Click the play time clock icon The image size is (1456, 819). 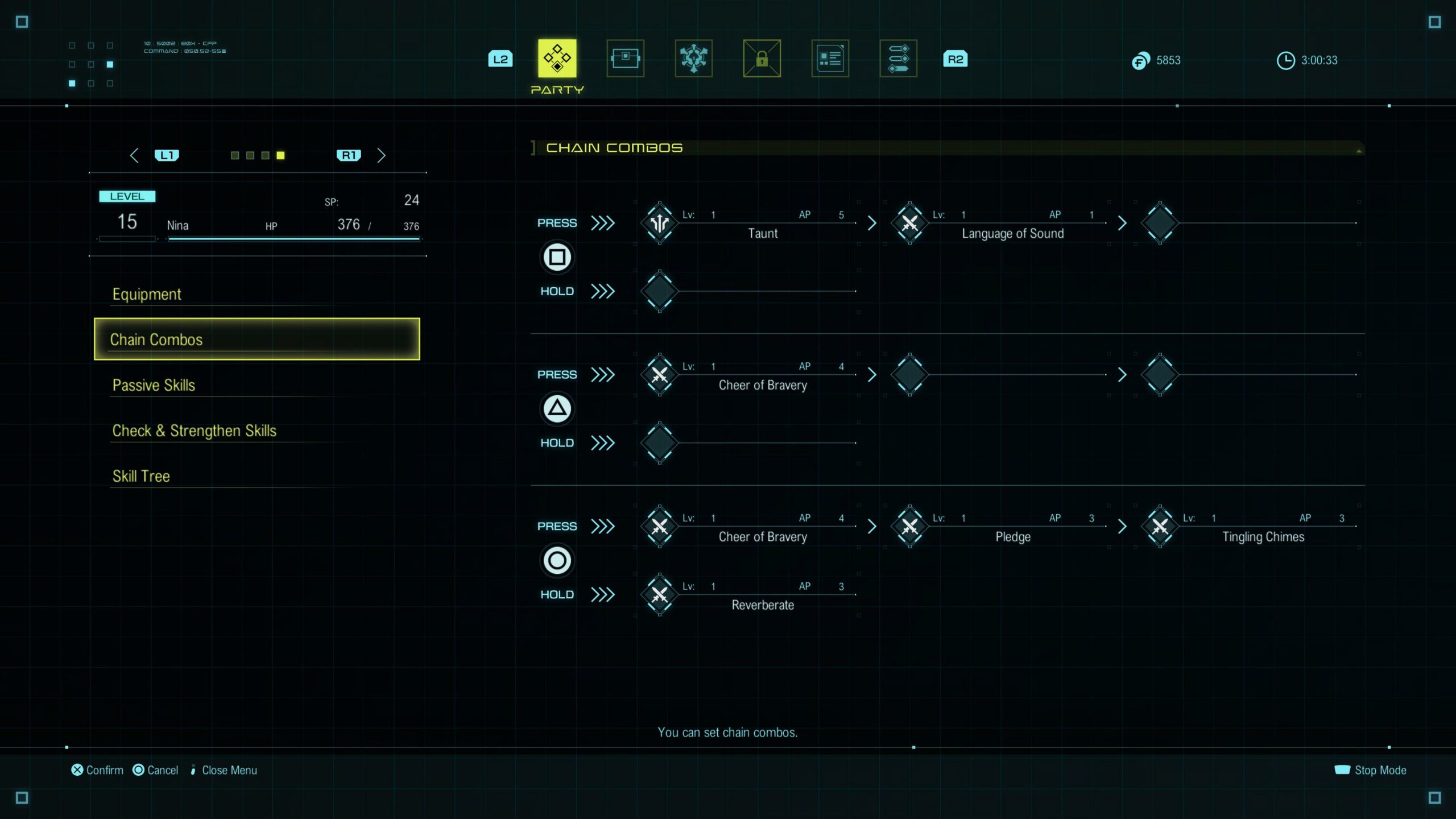coord(1285,60)
